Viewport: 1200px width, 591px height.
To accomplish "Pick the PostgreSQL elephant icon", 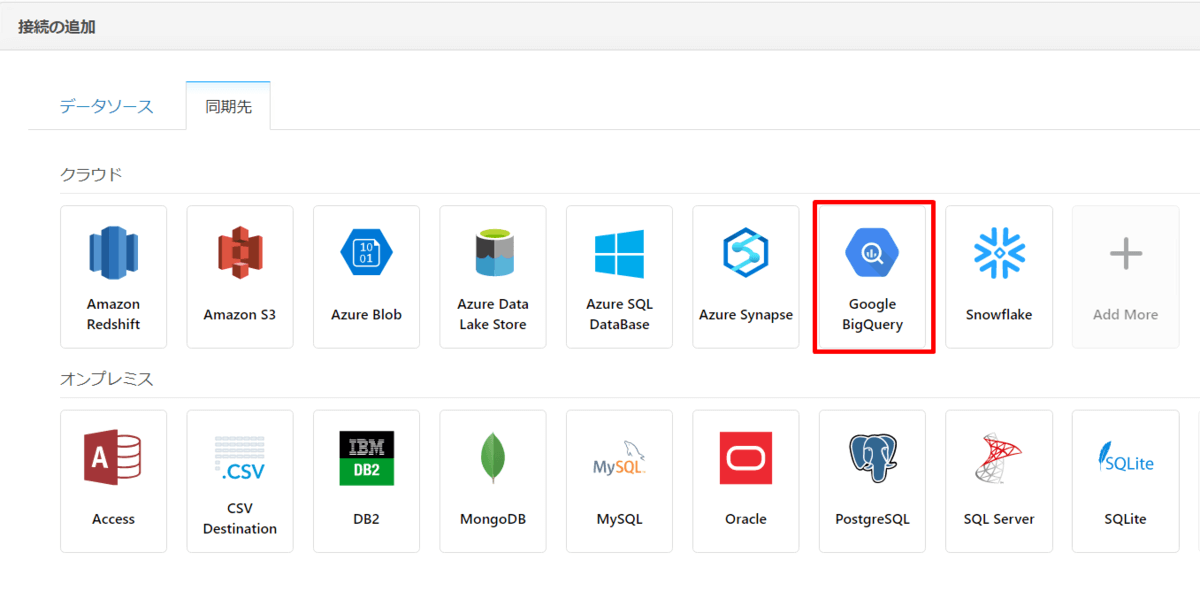I will [x=872, y=459].
